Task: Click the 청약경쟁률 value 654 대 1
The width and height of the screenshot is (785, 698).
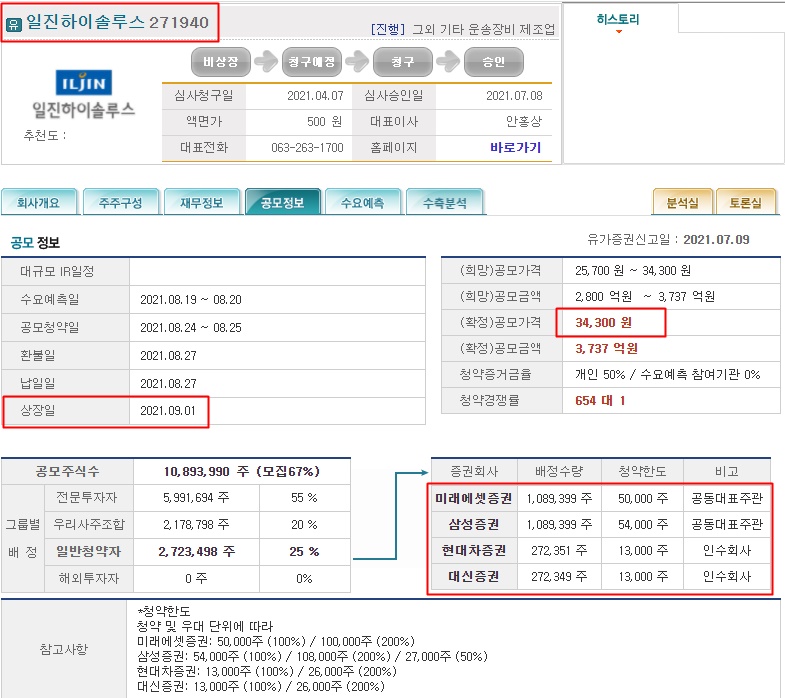Action: click(600, 401)
